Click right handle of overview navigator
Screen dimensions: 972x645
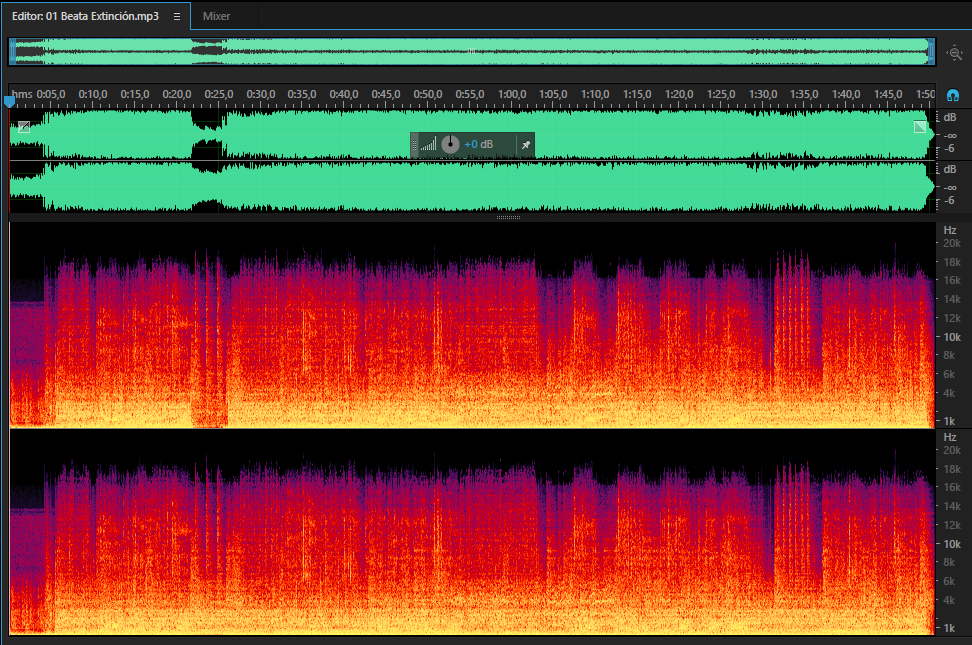tap(930, 51)
